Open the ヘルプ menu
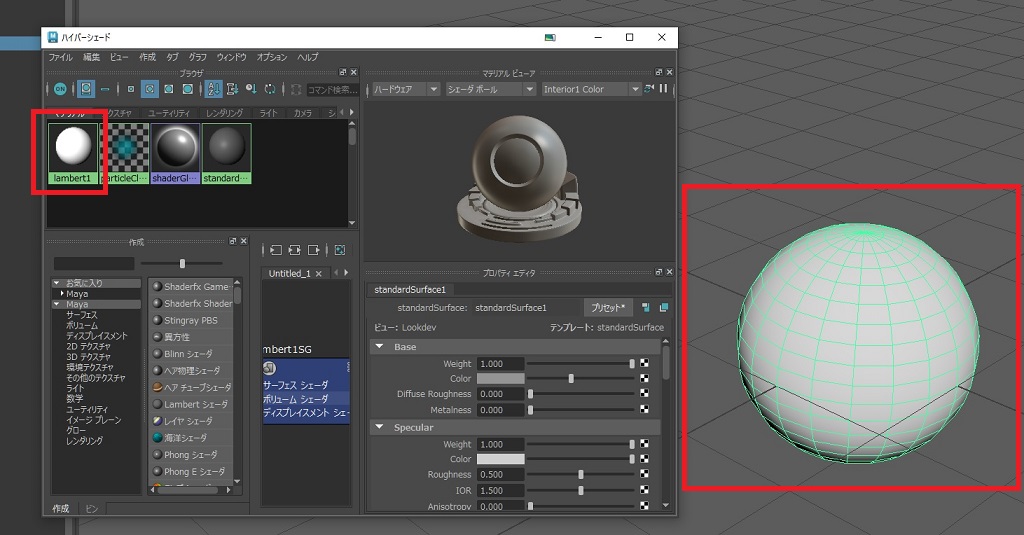Image resolution: width=1024 pixels, height=535 pixels. pos(308,57)
